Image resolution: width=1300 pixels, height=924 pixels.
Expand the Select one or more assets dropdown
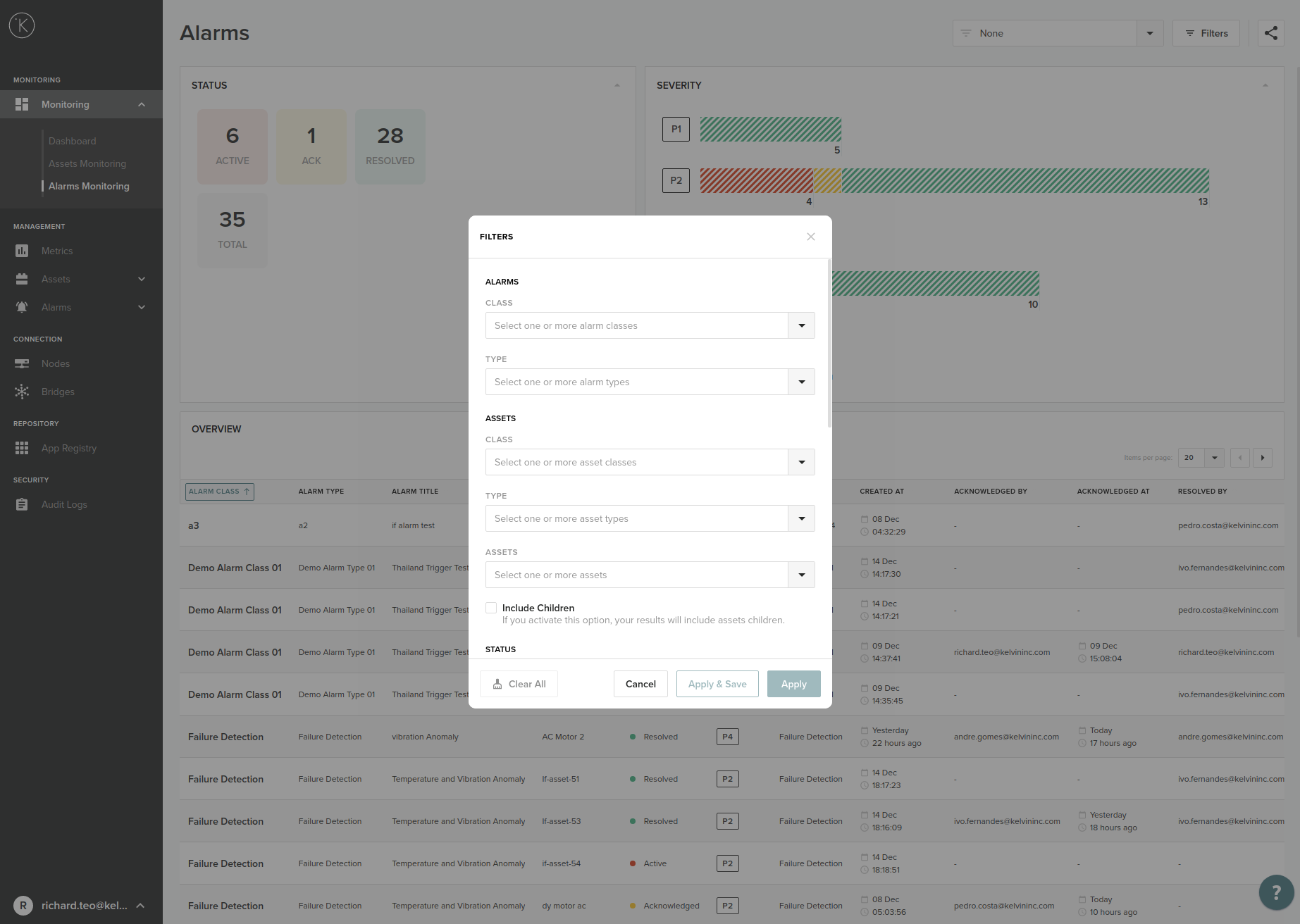point(801,575)
